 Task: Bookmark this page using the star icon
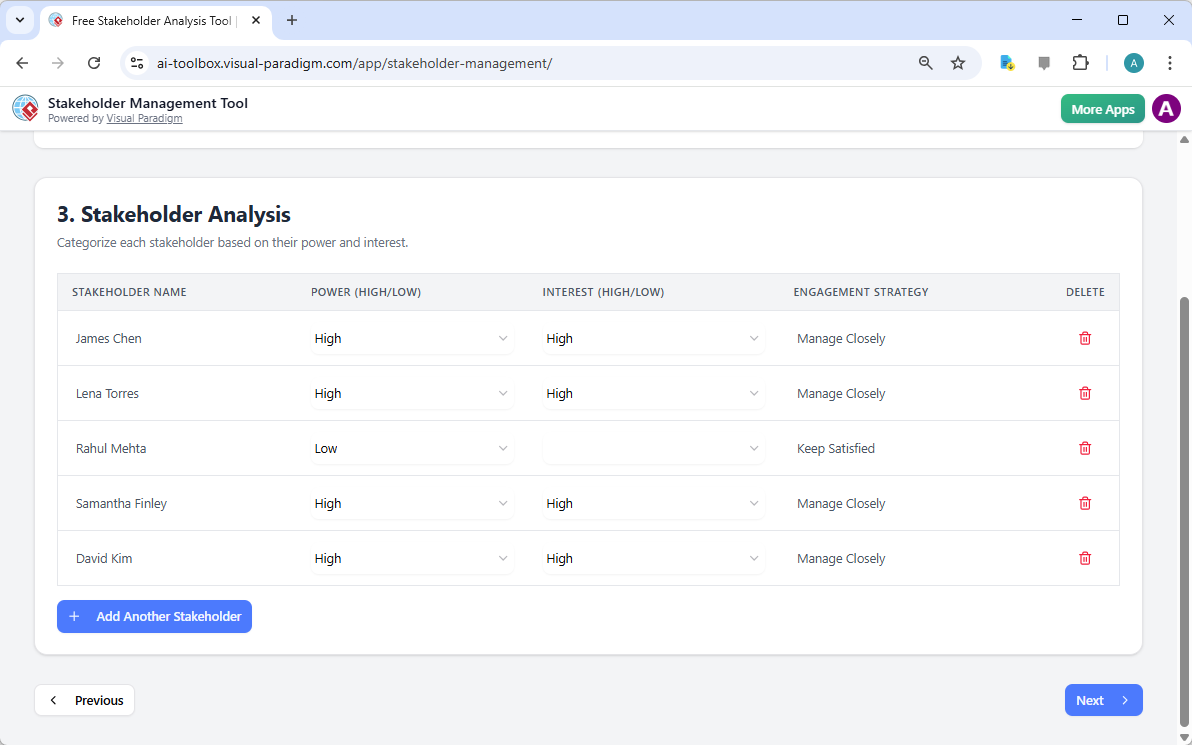click(x=958, y=62)
